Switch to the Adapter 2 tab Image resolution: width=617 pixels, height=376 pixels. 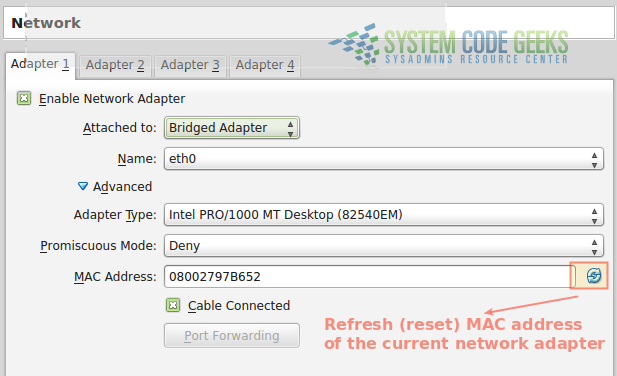tap(115, 65)
